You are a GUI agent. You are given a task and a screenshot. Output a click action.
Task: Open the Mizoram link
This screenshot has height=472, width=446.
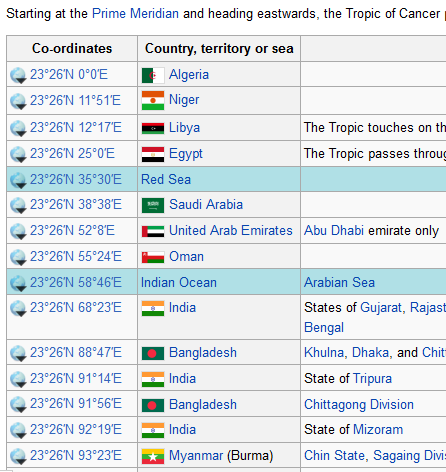(x=378, y=430)
